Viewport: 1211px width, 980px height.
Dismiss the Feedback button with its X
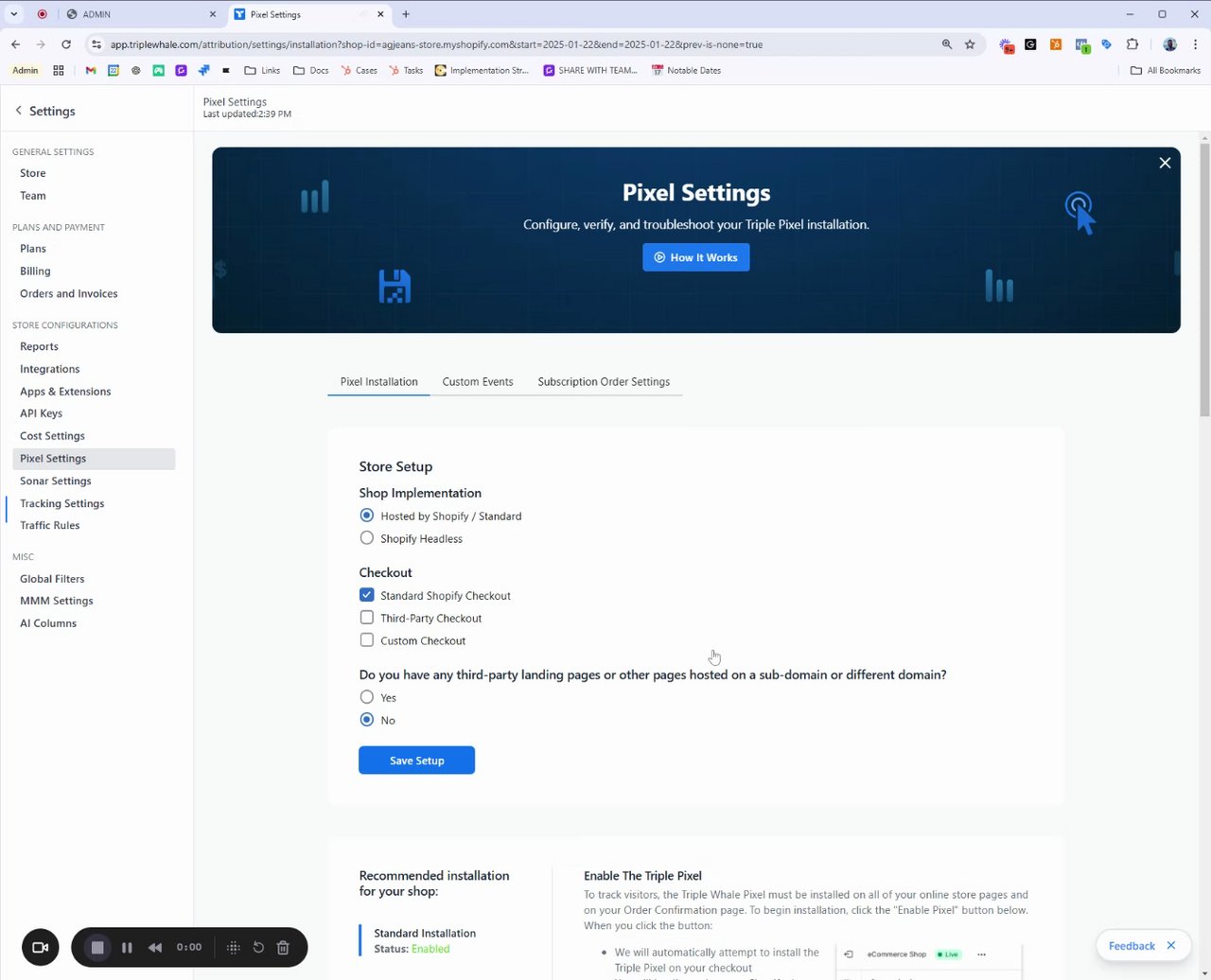(1171, 945)
